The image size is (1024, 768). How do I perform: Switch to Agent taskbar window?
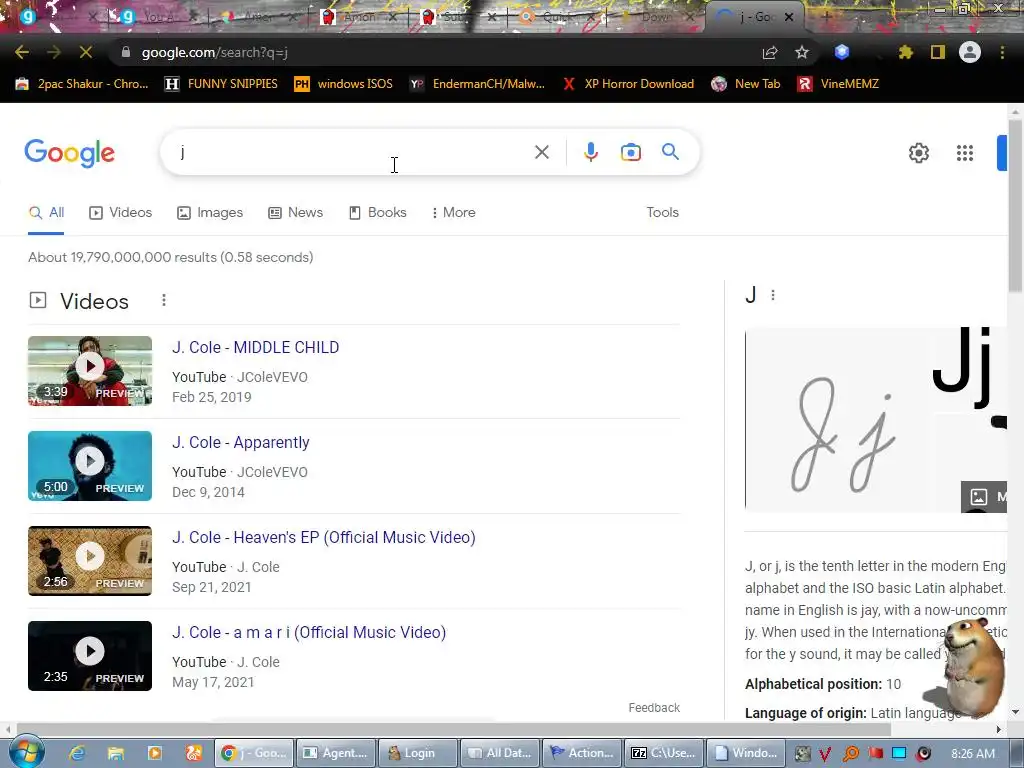click(x=337, y=753)
